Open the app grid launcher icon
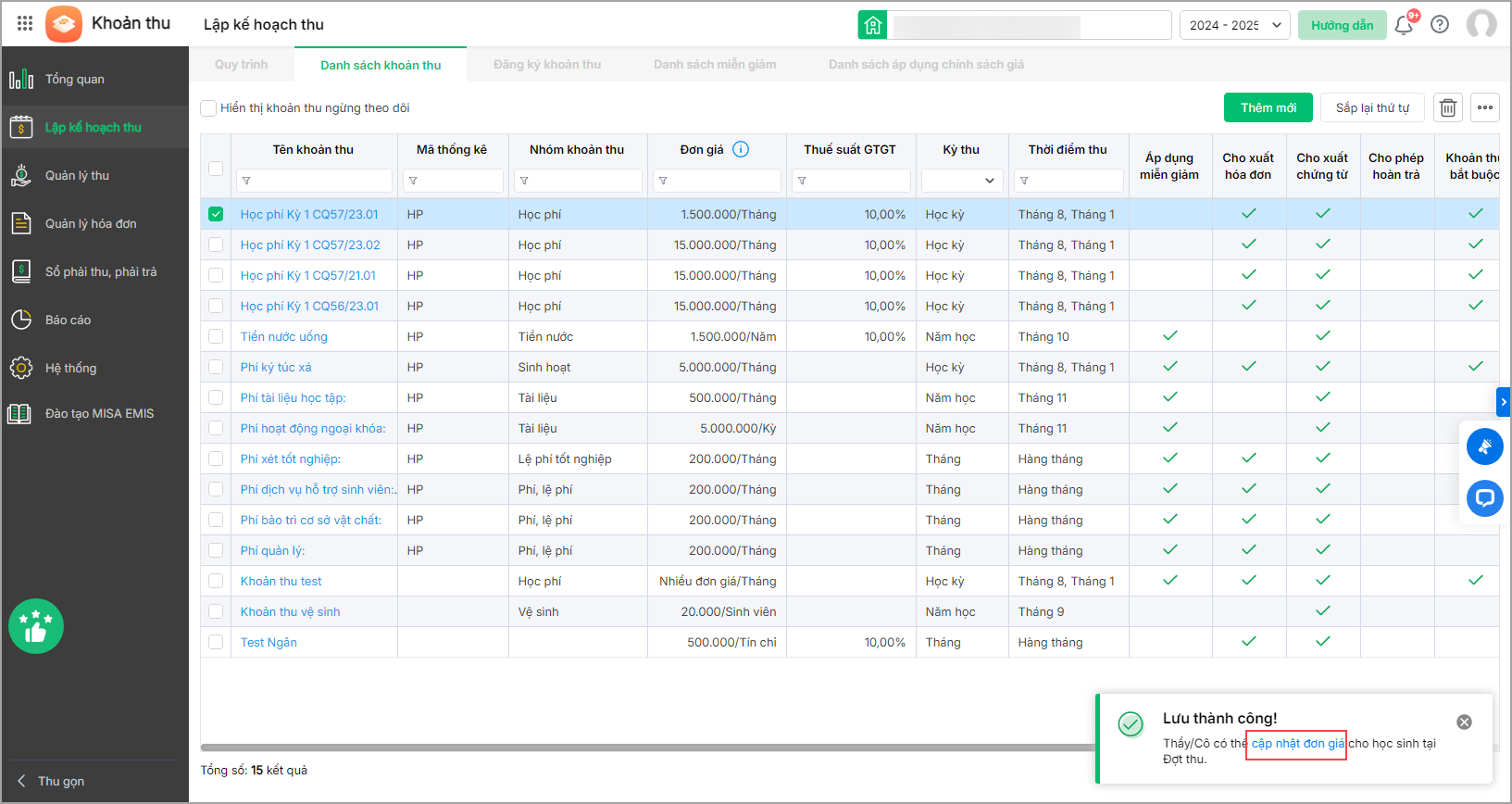Screen dimensions: 1512x804 (x=25, y=23)
